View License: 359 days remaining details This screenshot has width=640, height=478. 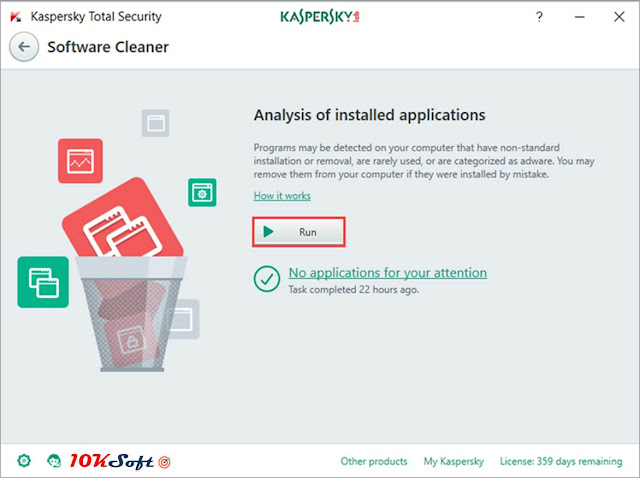[561, 461]
